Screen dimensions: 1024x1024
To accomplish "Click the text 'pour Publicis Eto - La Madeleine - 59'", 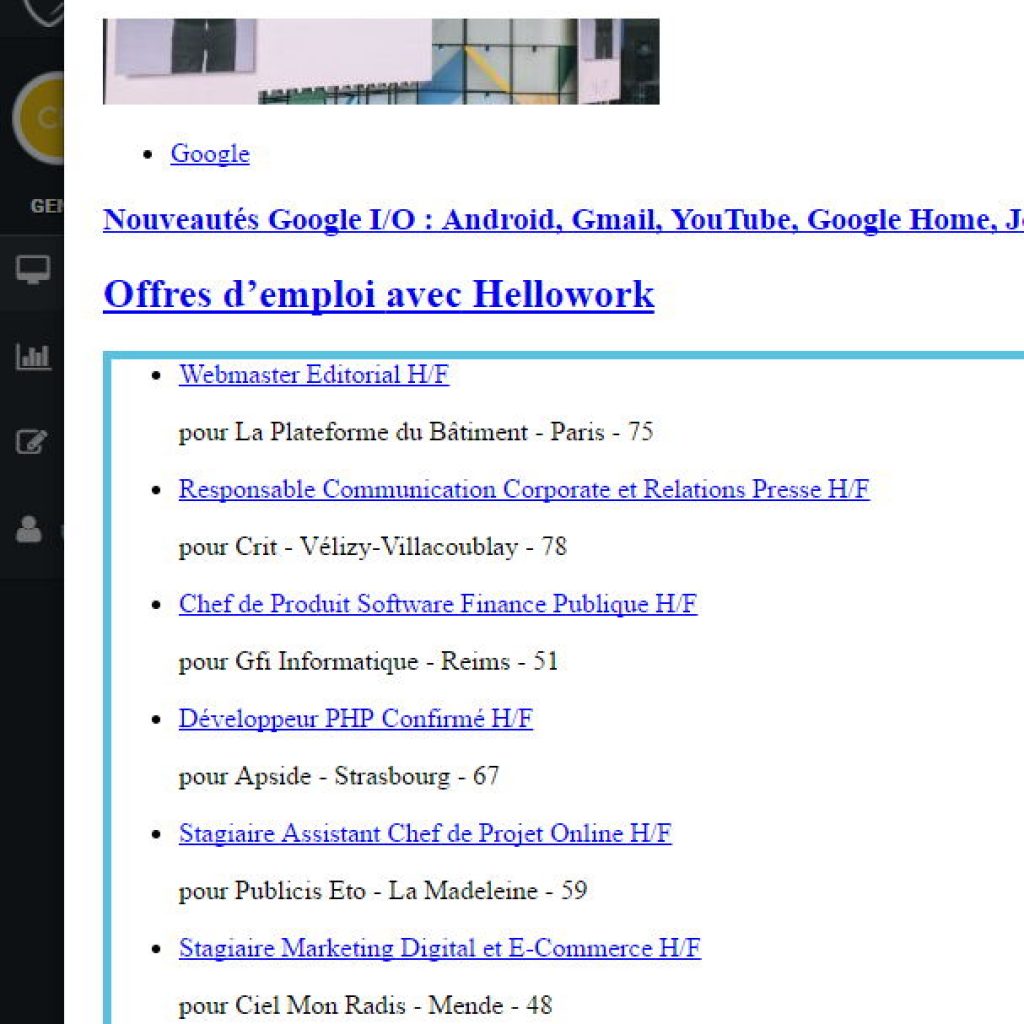I will (x=383, y=891).
